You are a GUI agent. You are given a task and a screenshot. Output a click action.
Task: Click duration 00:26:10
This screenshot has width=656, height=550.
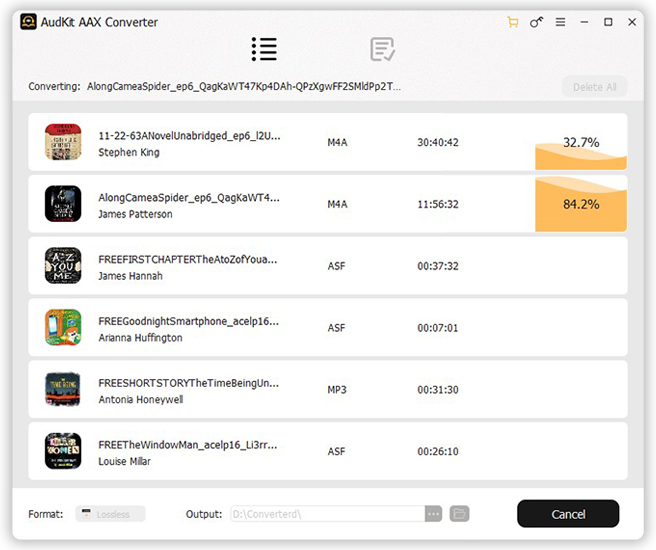(x=438, y=452)
